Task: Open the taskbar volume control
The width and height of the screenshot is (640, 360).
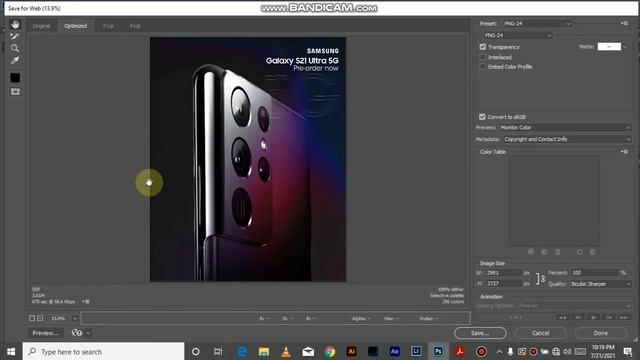Action: (x=567, y=351)
